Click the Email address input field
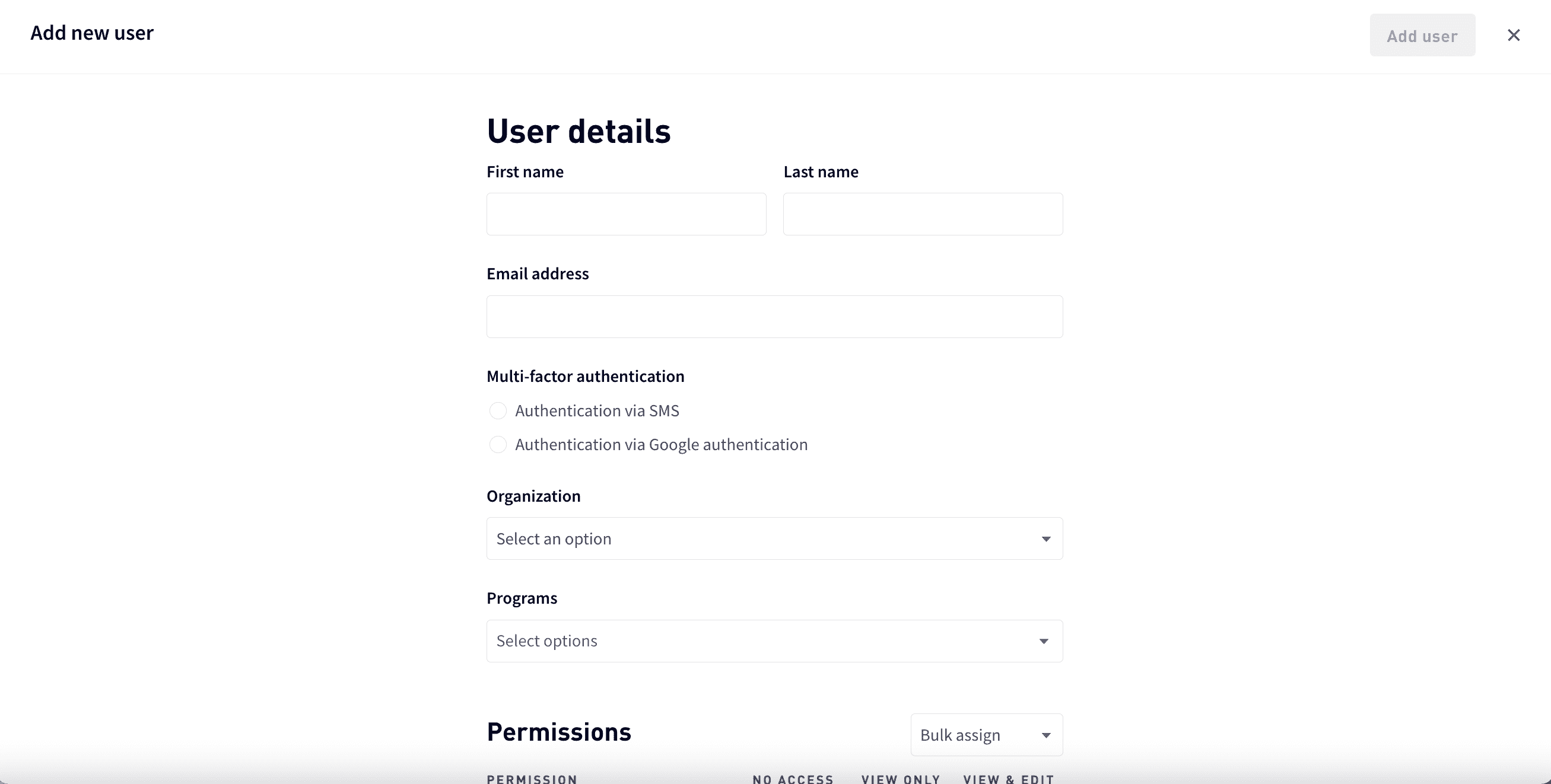 tap(774, 317)
